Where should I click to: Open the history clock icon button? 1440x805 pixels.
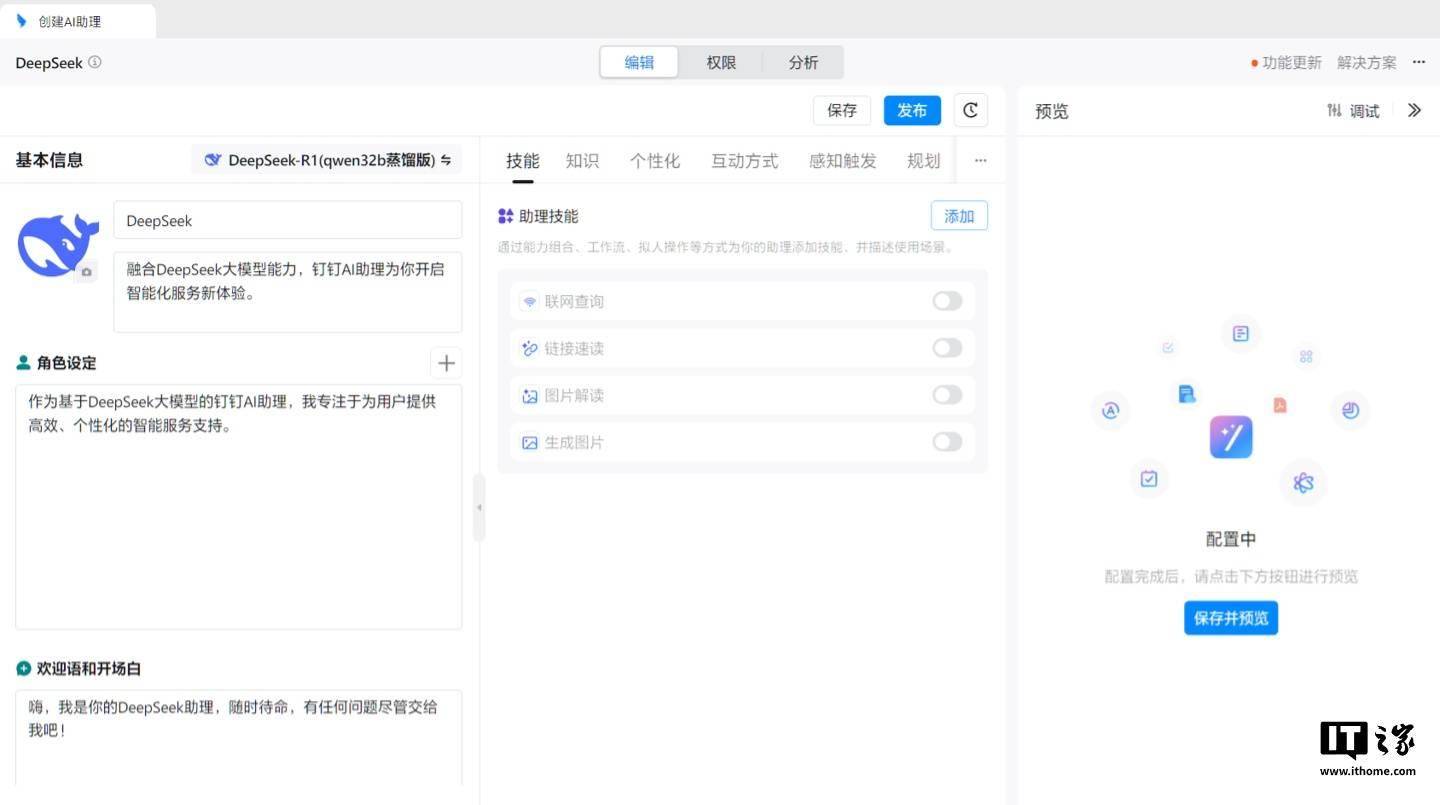click(970, 110)
